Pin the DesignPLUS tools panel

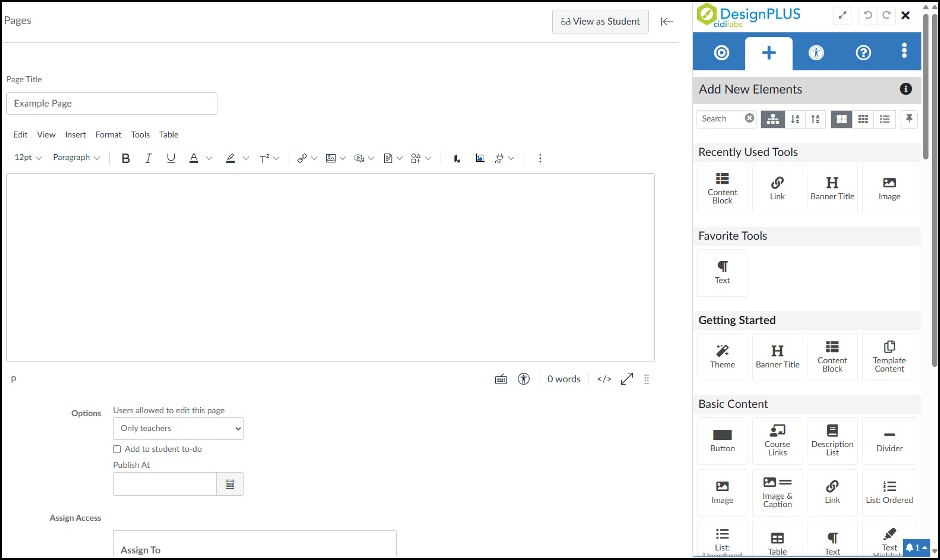tap(909, 119)
